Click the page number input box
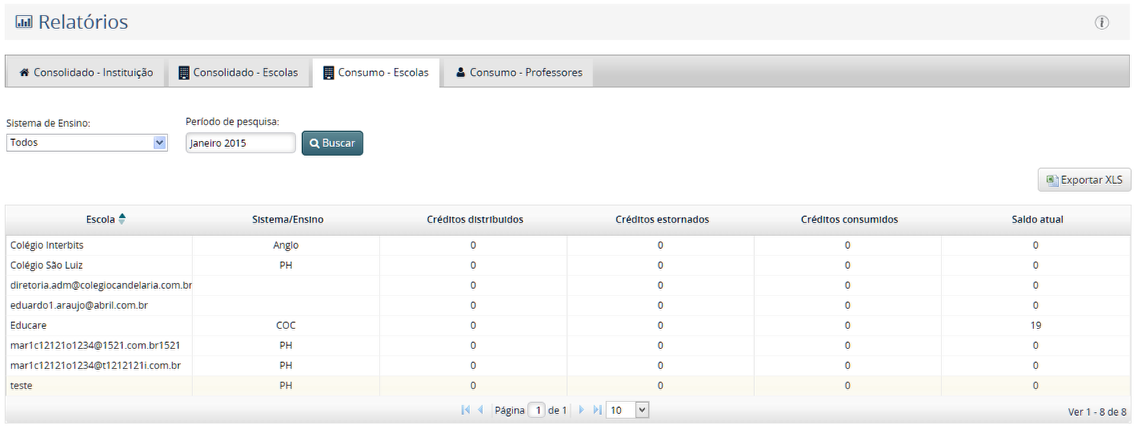This screenshot has height=426, width=1134. tap(537, 410)
